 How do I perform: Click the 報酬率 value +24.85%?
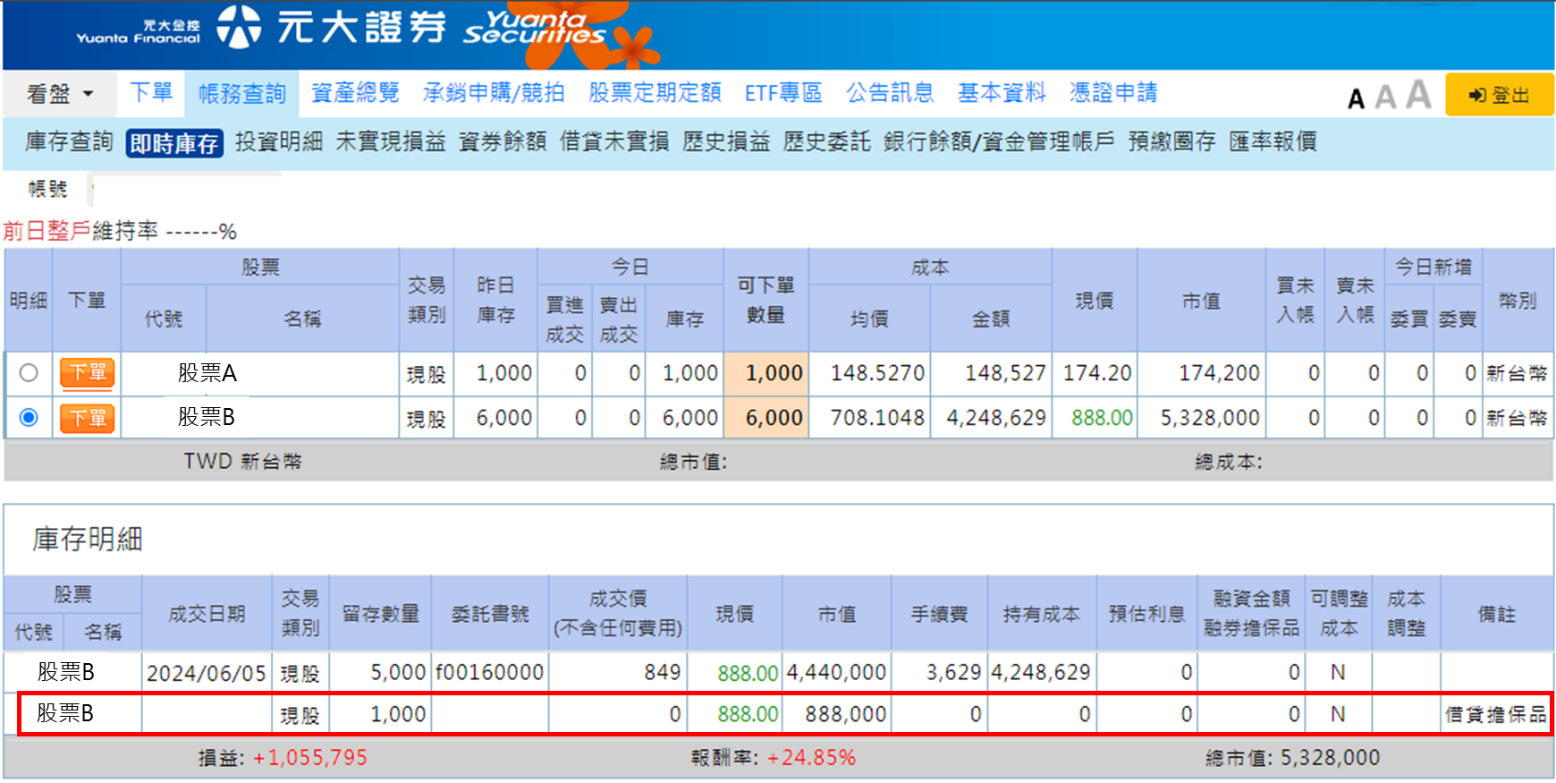(x=813, y=758)
